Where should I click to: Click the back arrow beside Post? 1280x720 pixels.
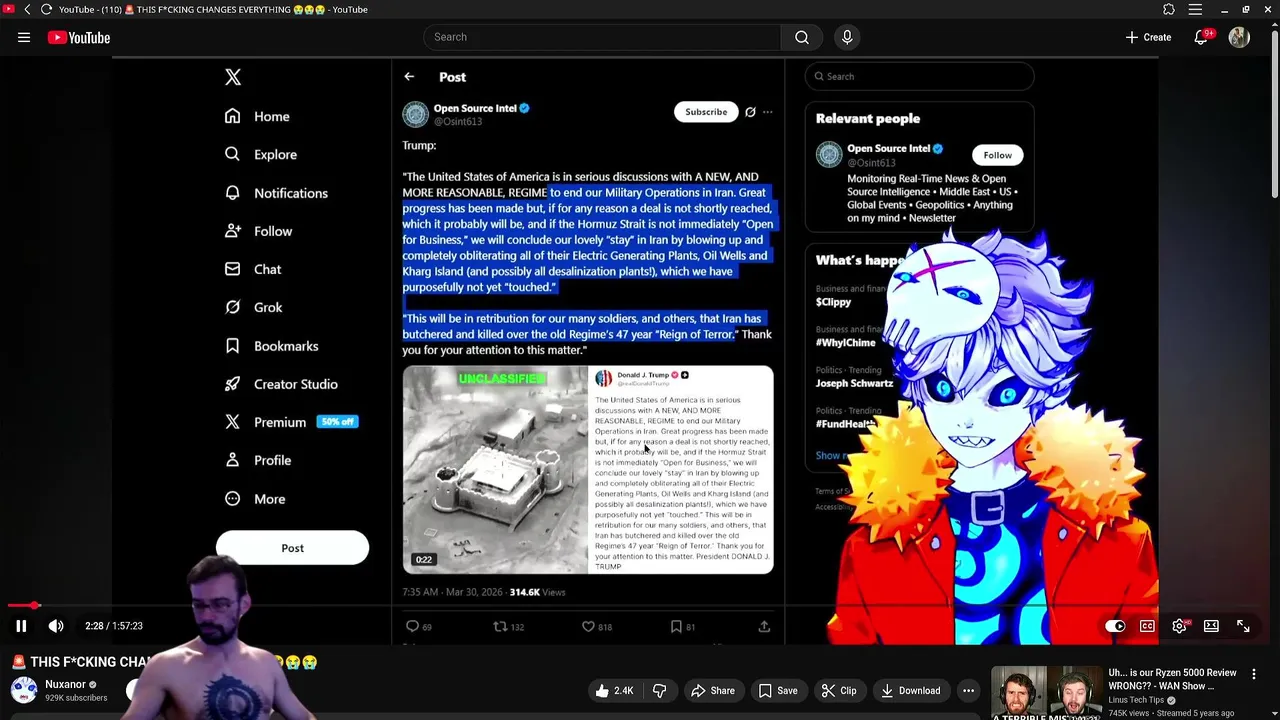[409, 77]
